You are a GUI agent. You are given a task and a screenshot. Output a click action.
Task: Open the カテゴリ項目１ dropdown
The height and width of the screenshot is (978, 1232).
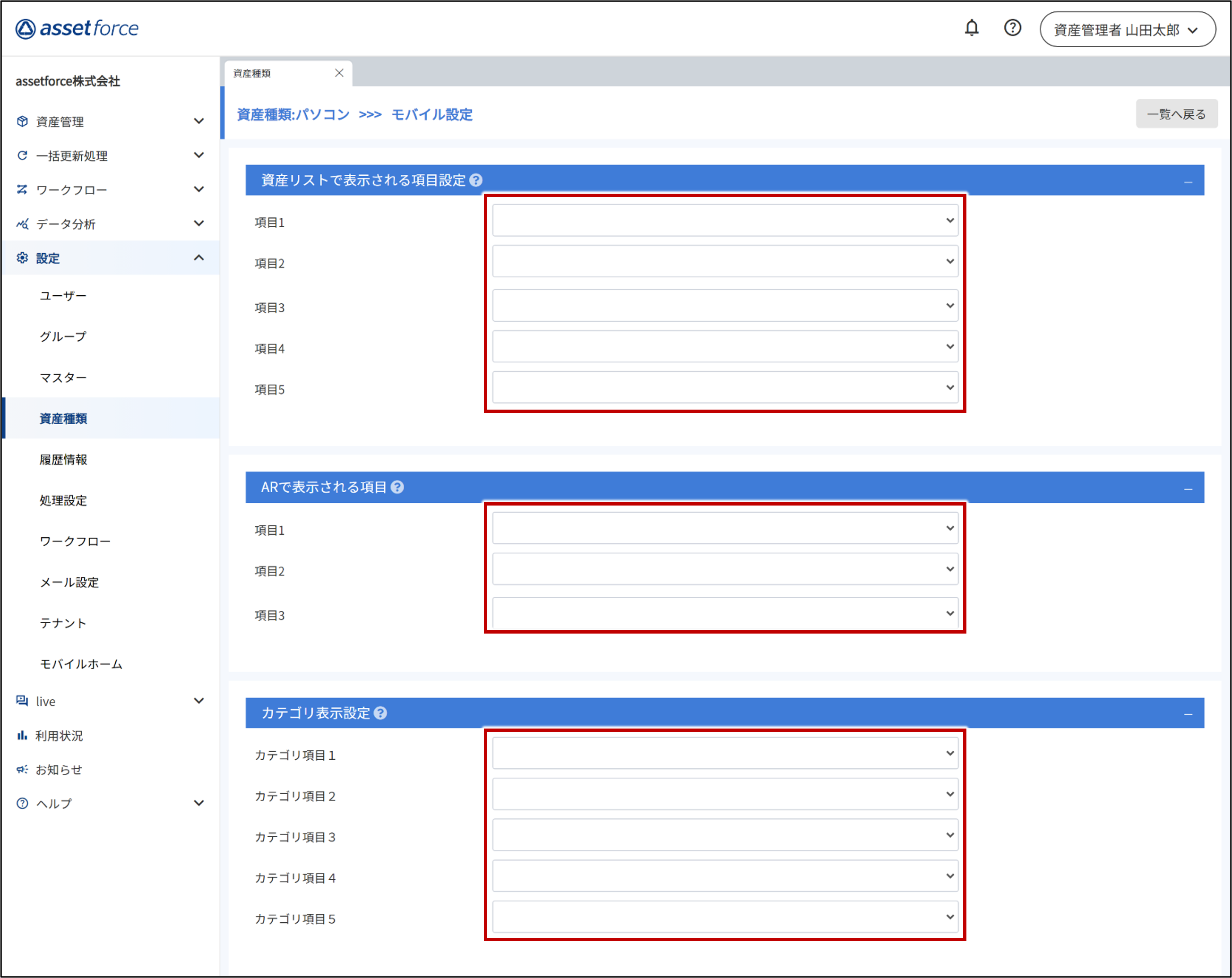click(x=725, y=754)
